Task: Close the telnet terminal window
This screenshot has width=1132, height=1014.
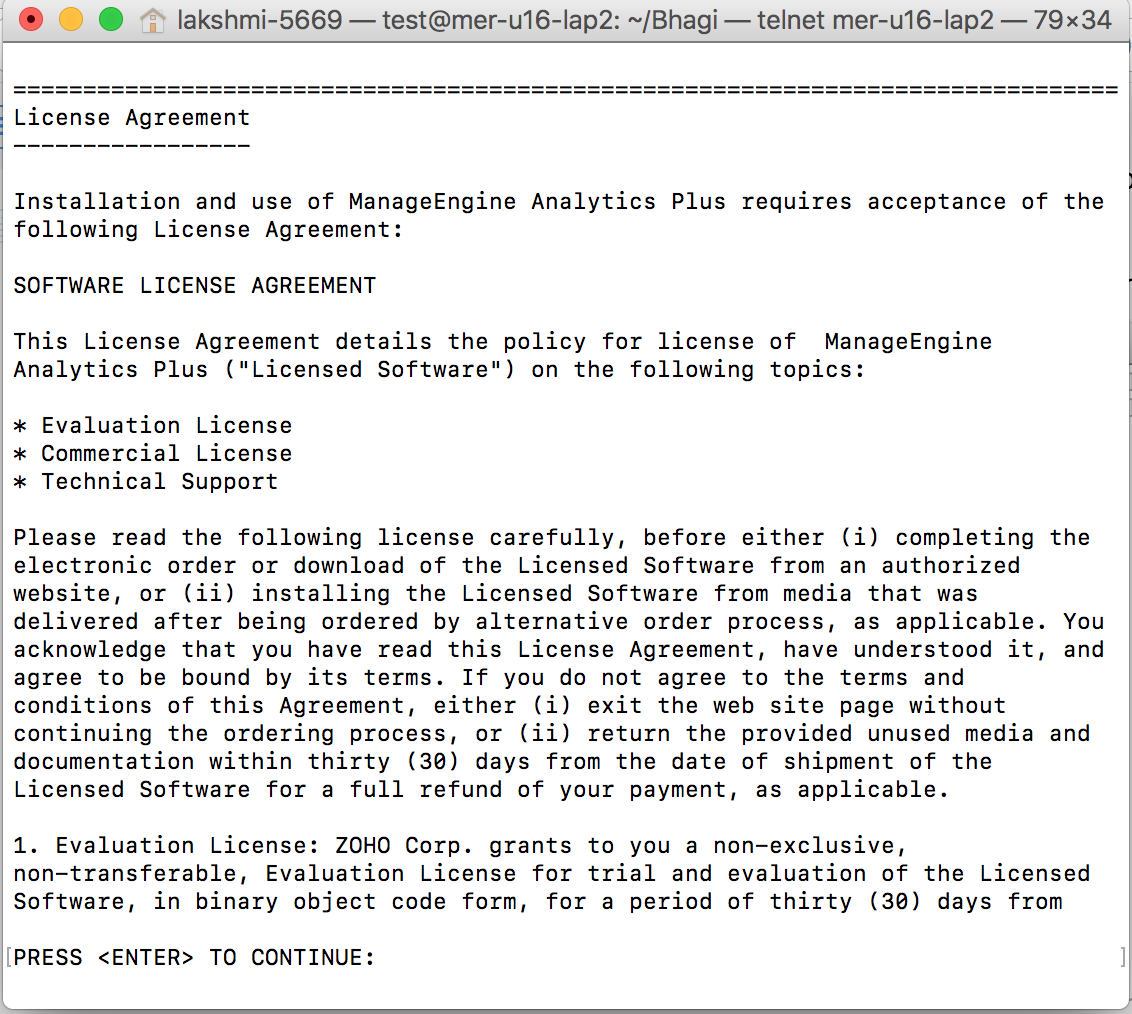Action: click(x=31, y=19)
